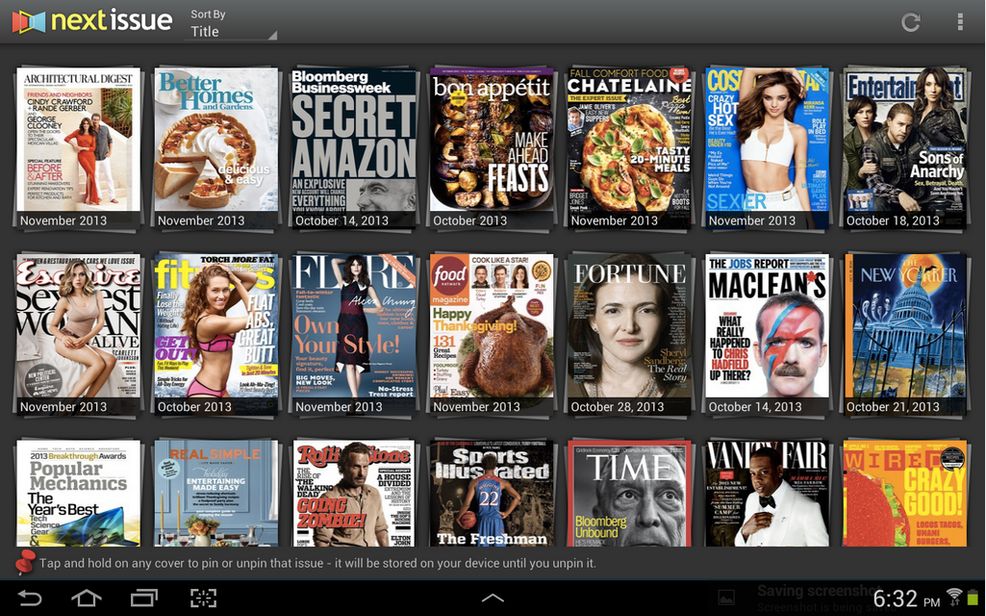Viewport: 986px width, 616px height.
Task: Open the Chatelaine November issue
Action: click(629, 148)
